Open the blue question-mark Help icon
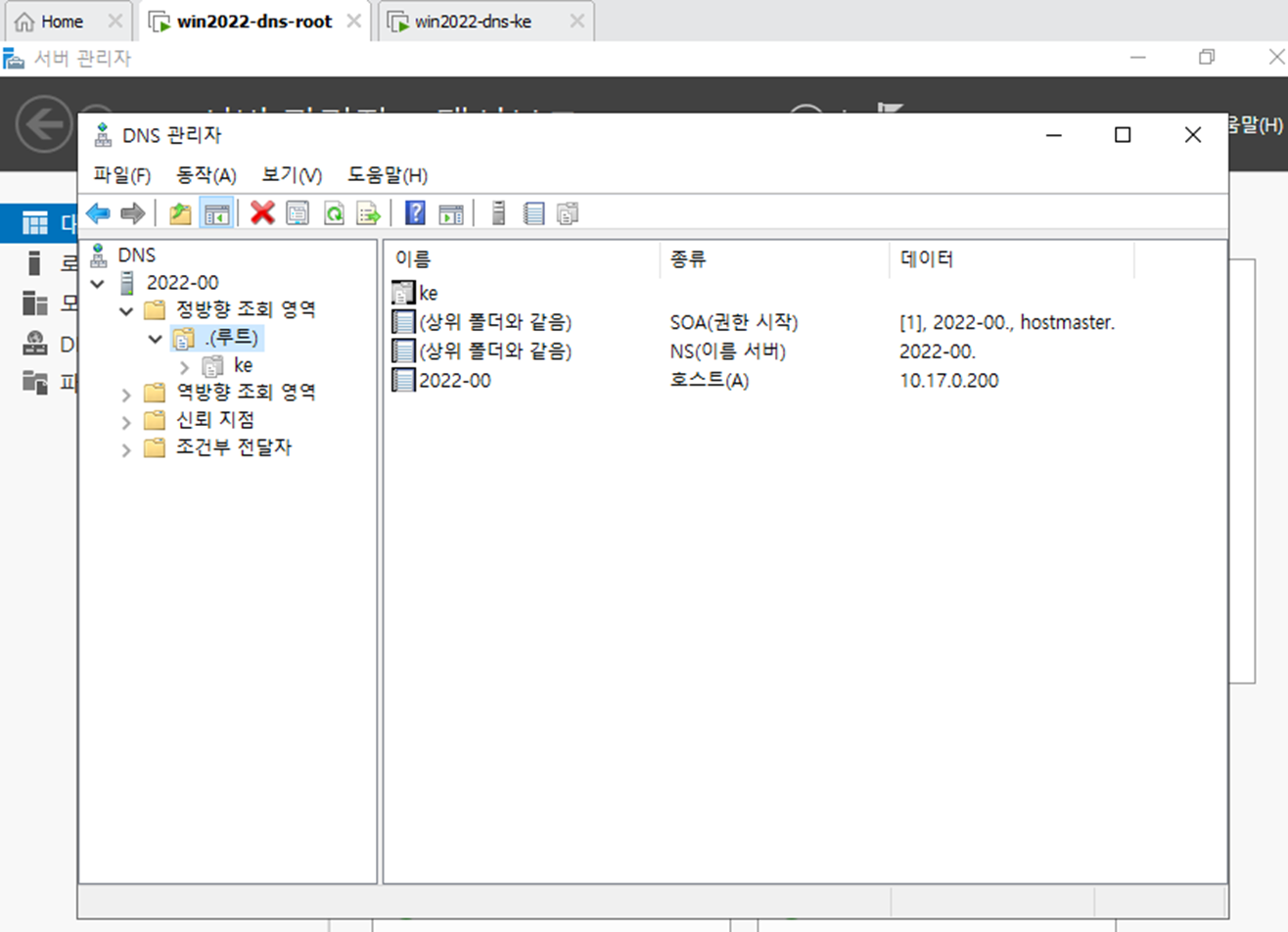The width and height of the screenshot is (1288, 932). click(415, 212)
